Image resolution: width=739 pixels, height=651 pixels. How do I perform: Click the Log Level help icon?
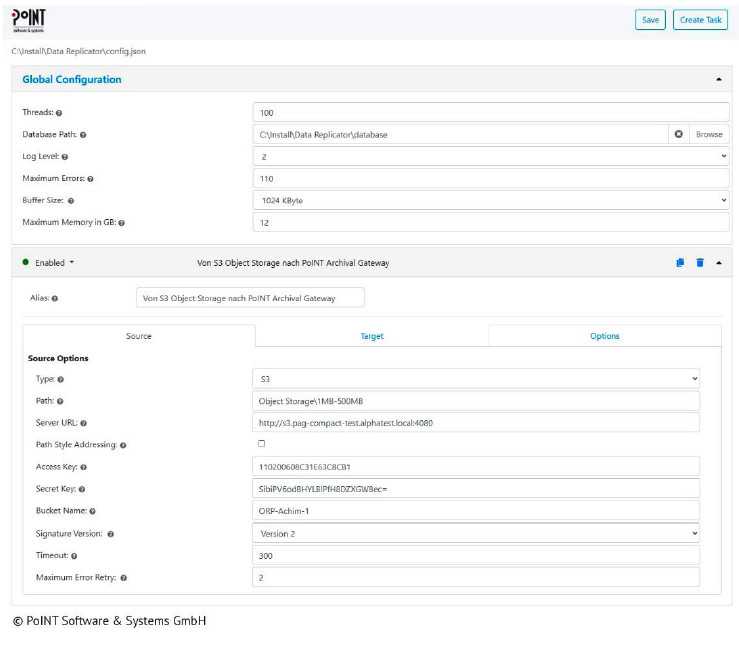[65, 157]
